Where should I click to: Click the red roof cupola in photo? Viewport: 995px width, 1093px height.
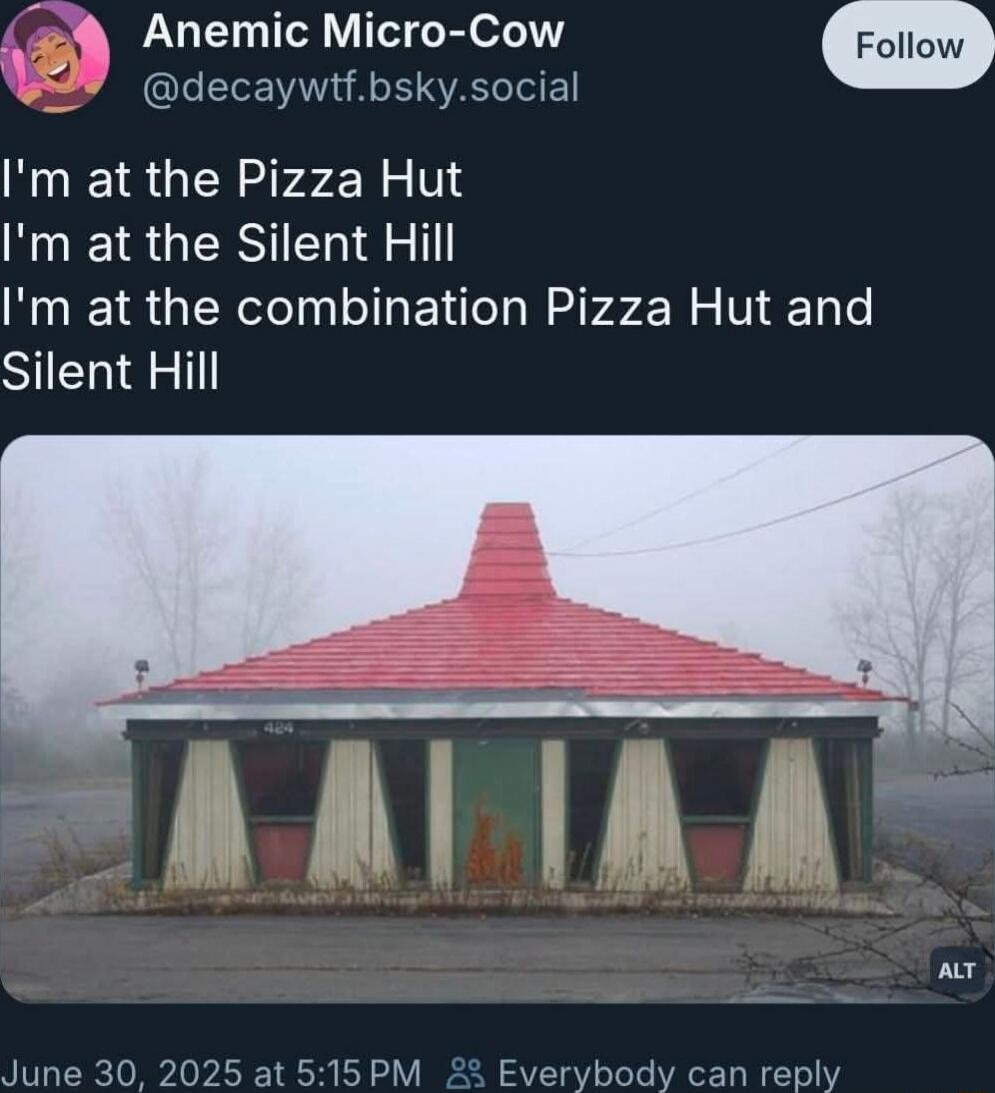[x=508, y=550]
